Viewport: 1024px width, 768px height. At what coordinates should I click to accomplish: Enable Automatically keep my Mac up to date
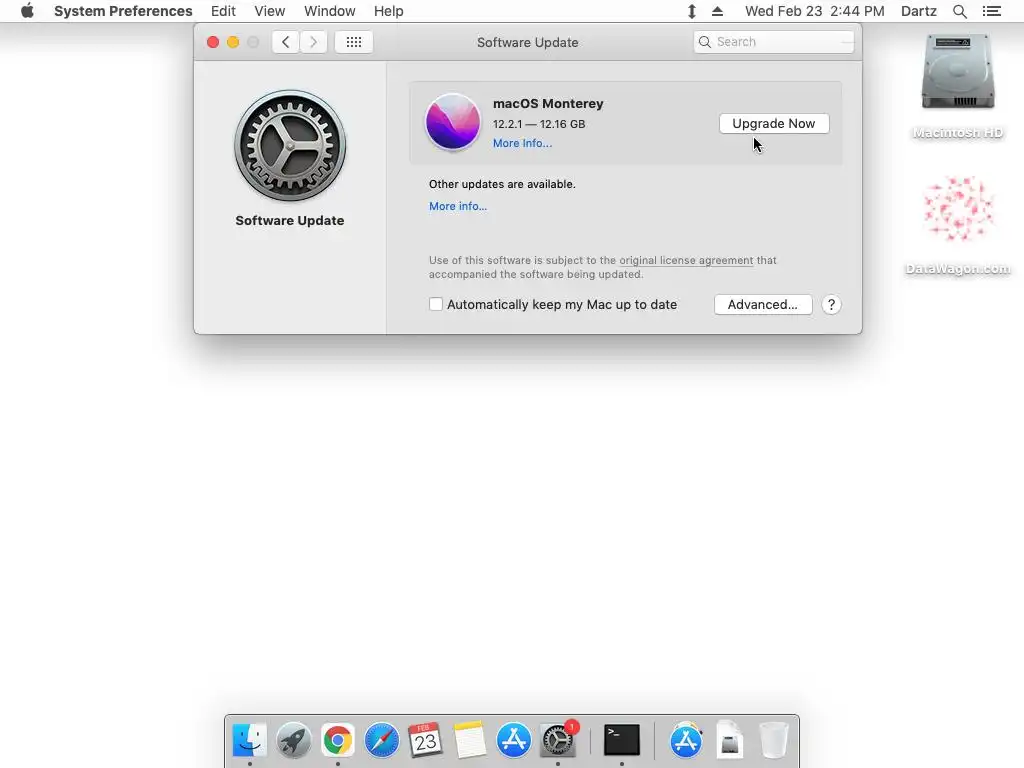436,304
